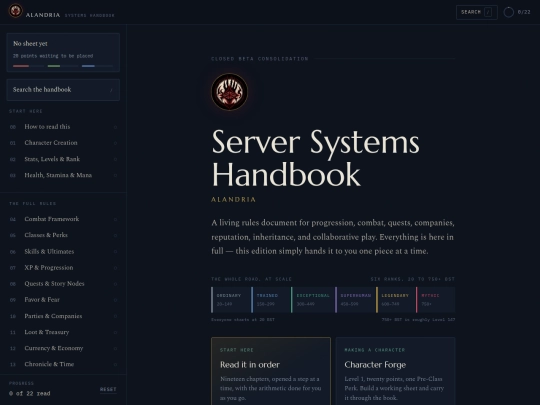Toggle read circle for Quests & Story Nodes
This screenshot has width=540, height=405.
115,284
